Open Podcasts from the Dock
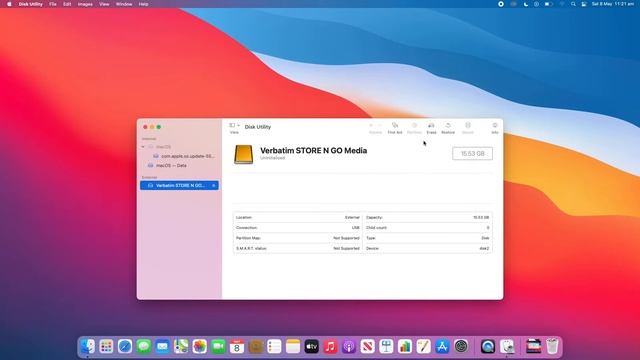This screenshot has height=360, width=640. tap(349, 347)
